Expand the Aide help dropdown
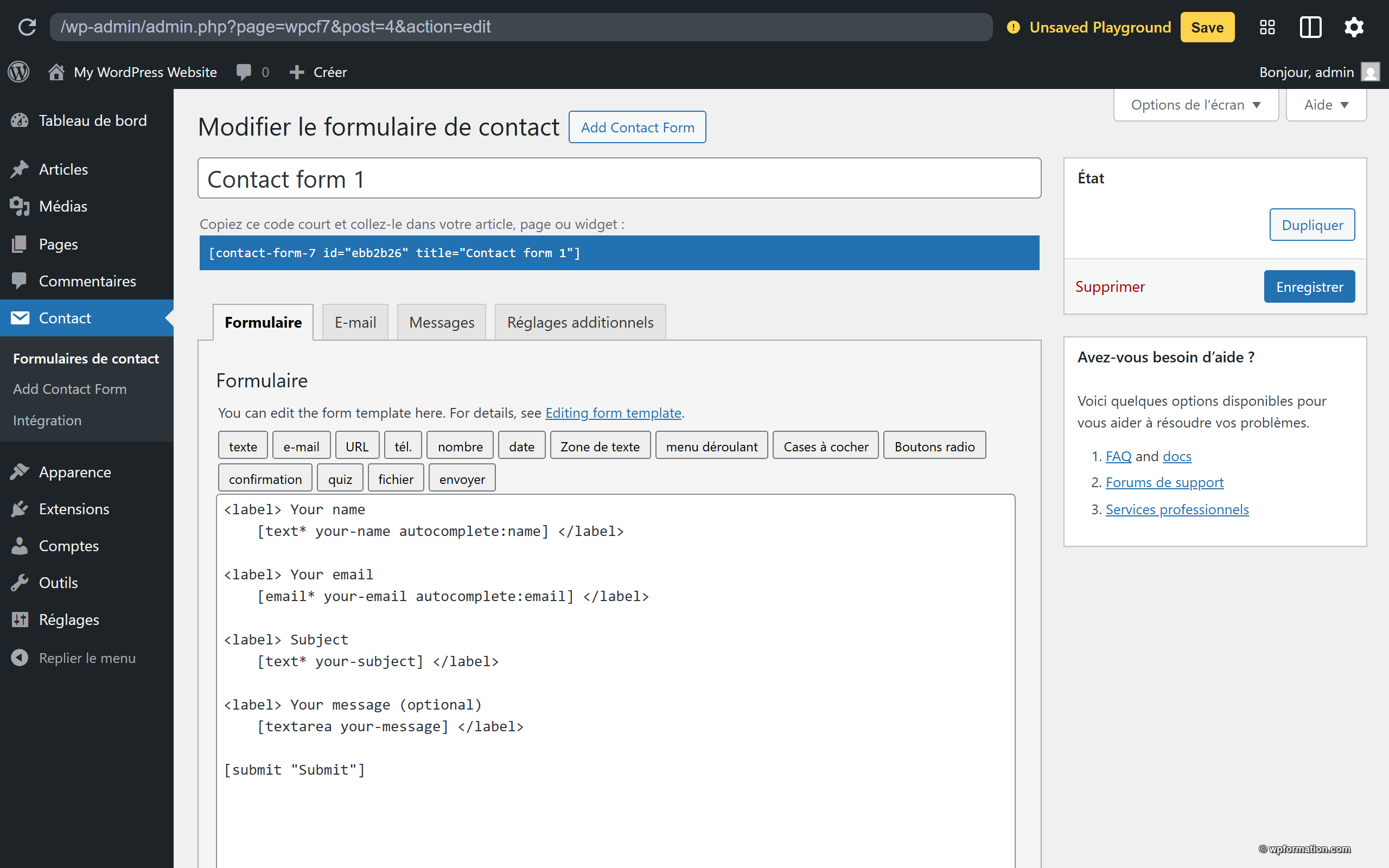 [x=1327, y=105]
